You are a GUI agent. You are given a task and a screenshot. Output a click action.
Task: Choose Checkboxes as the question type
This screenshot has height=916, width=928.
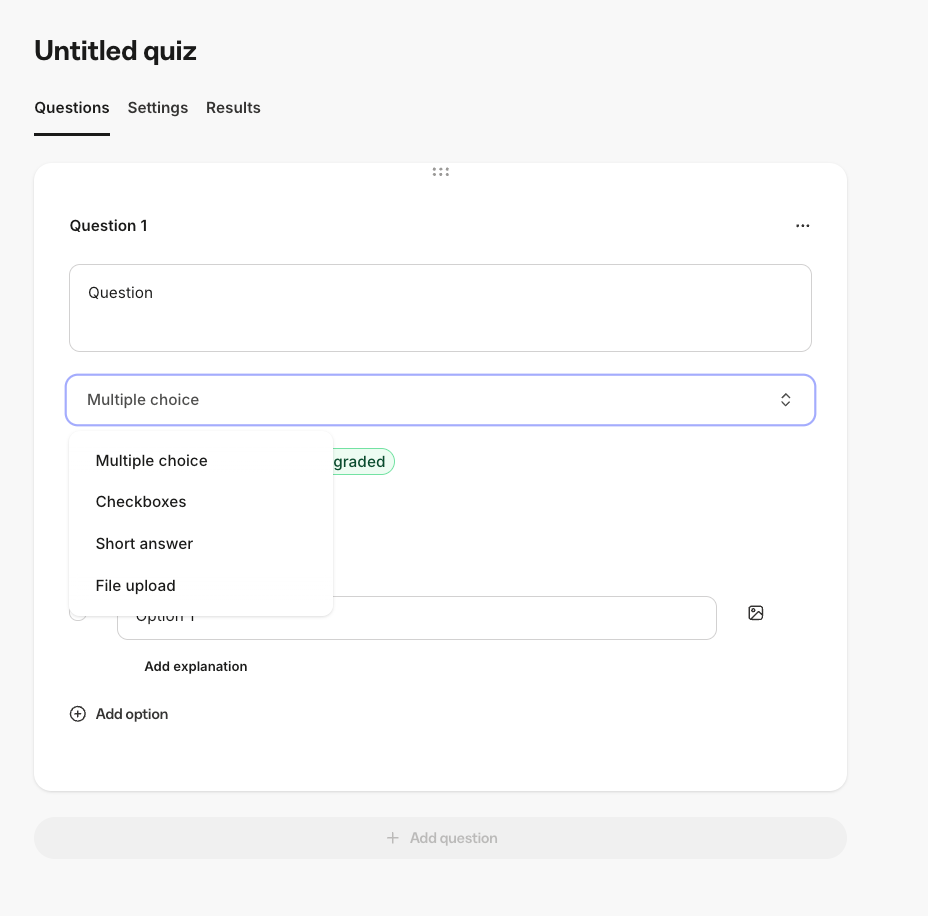click(x=141, y=502)
